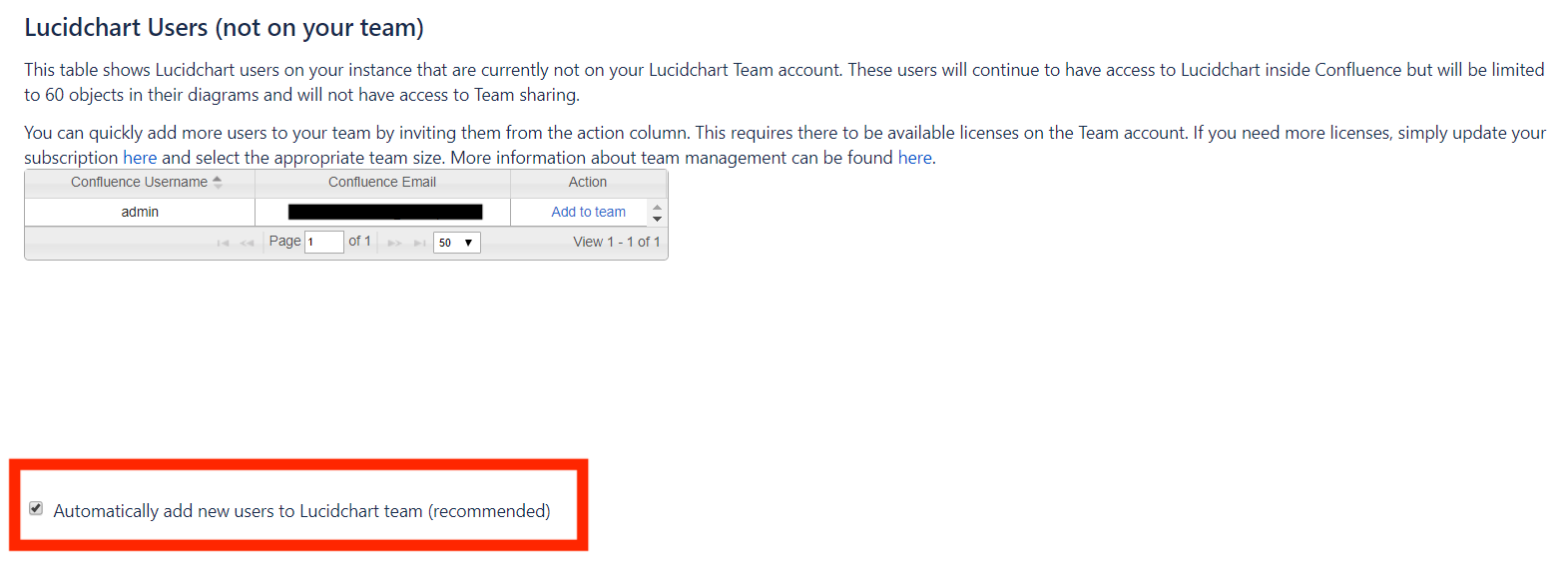Click ascending sort arrow on Username column
The height and width of the screenshot is (577, 1568).
click(x=218, y=178)
